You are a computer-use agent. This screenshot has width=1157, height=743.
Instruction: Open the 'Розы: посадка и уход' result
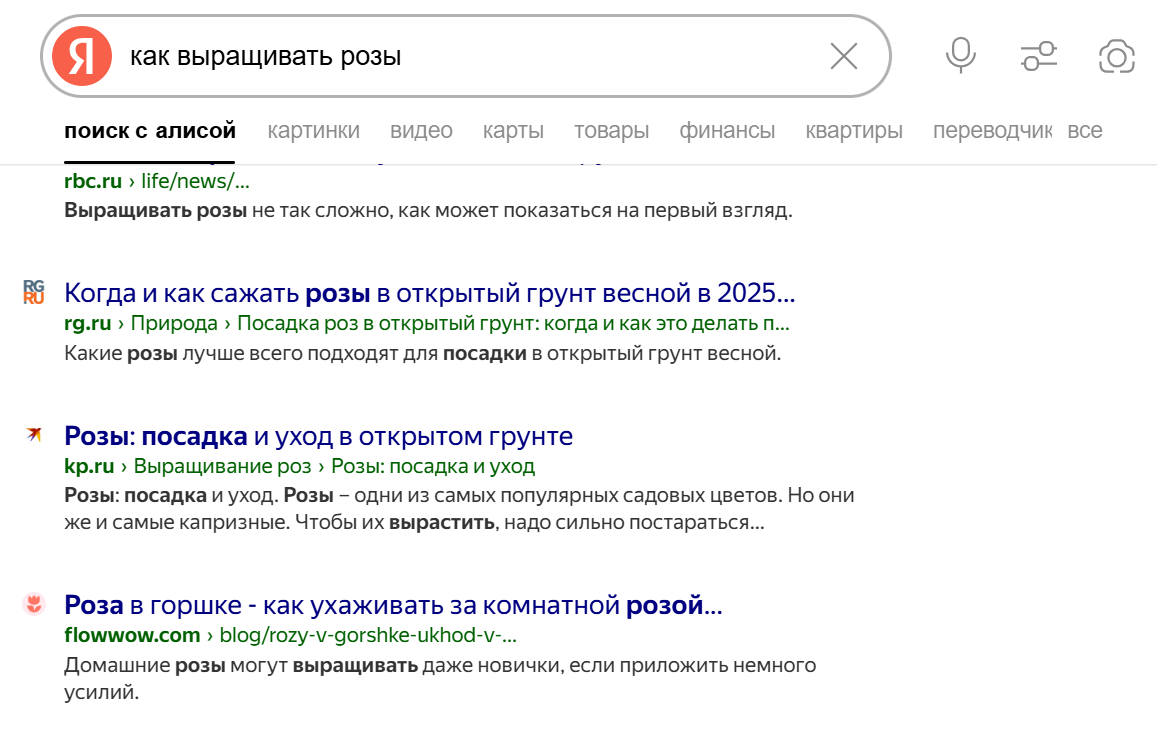point(318,437)
